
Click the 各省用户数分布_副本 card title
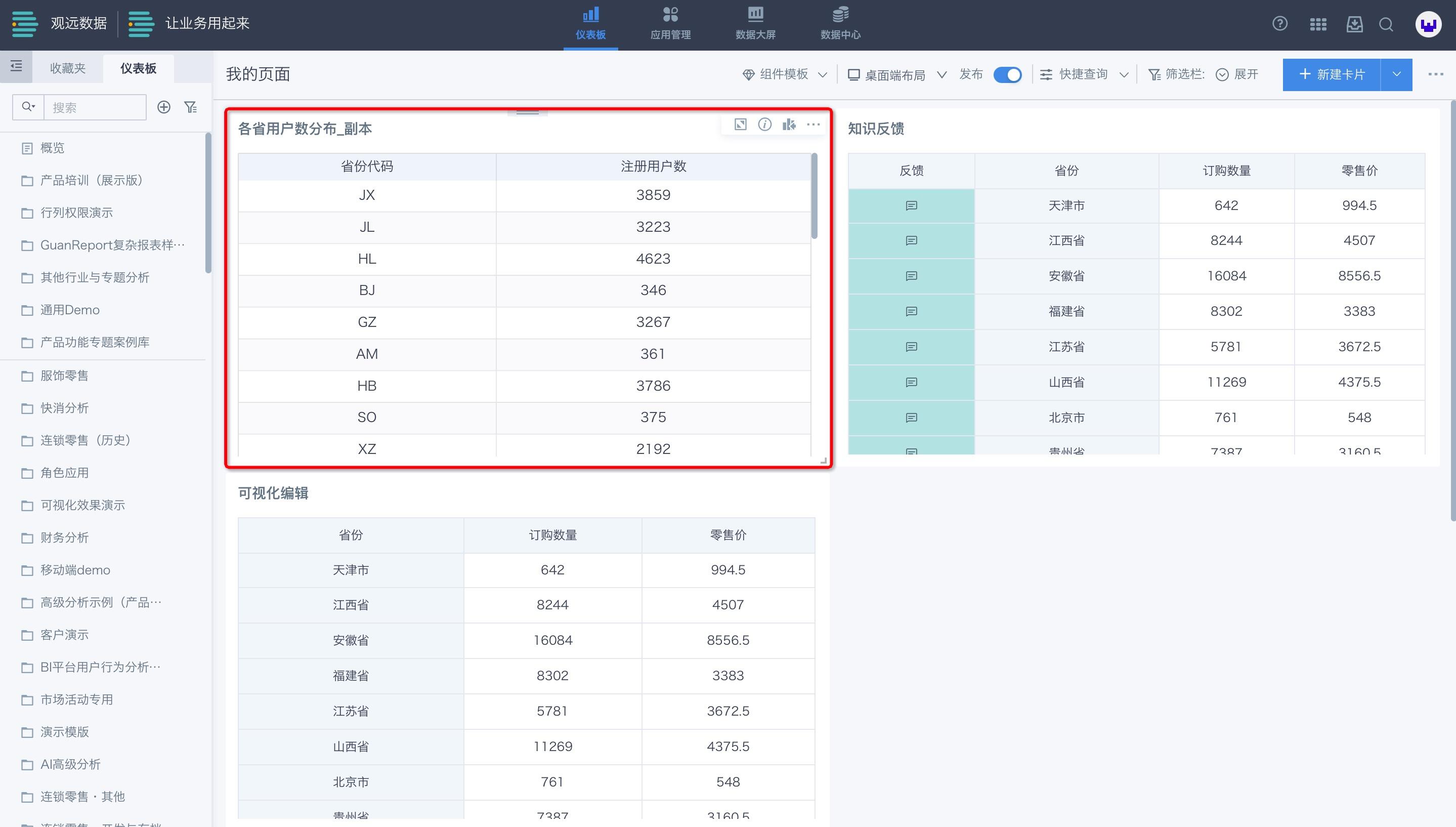click(x=305, y=129)
